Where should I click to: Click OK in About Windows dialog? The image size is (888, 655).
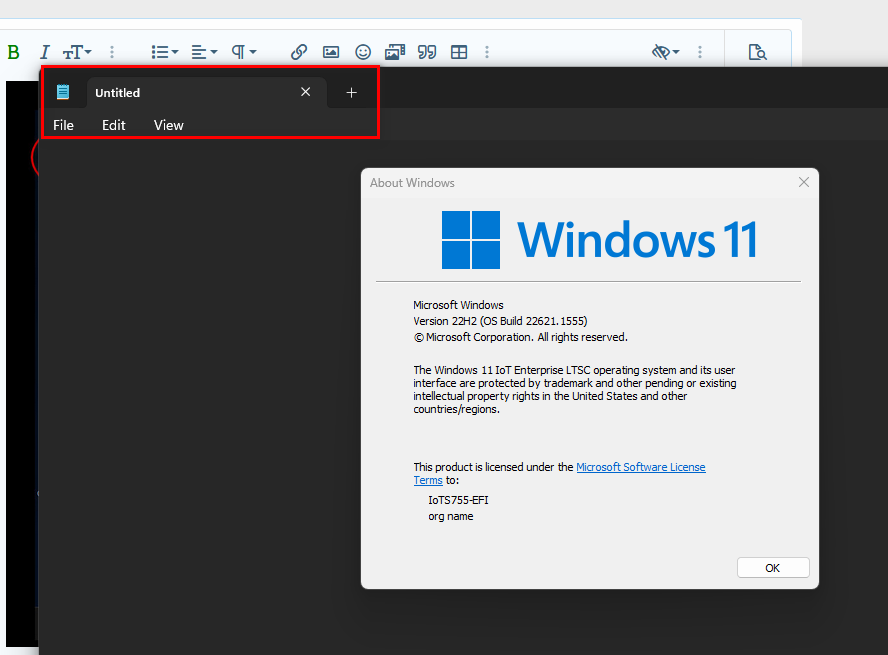point(773,568)
